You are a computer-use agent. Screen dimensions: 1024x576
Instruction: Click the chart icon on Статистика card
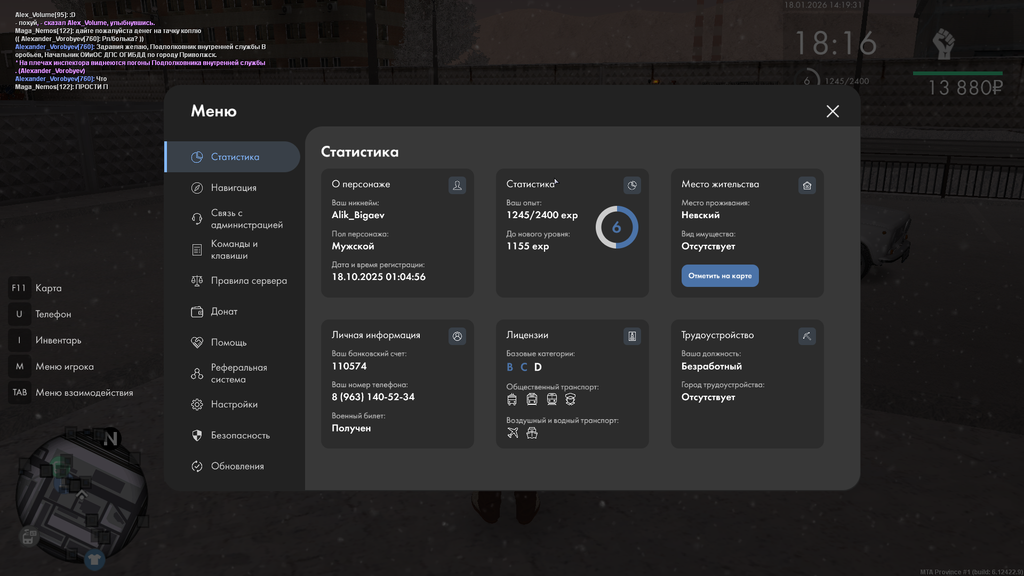coord(632,185)
